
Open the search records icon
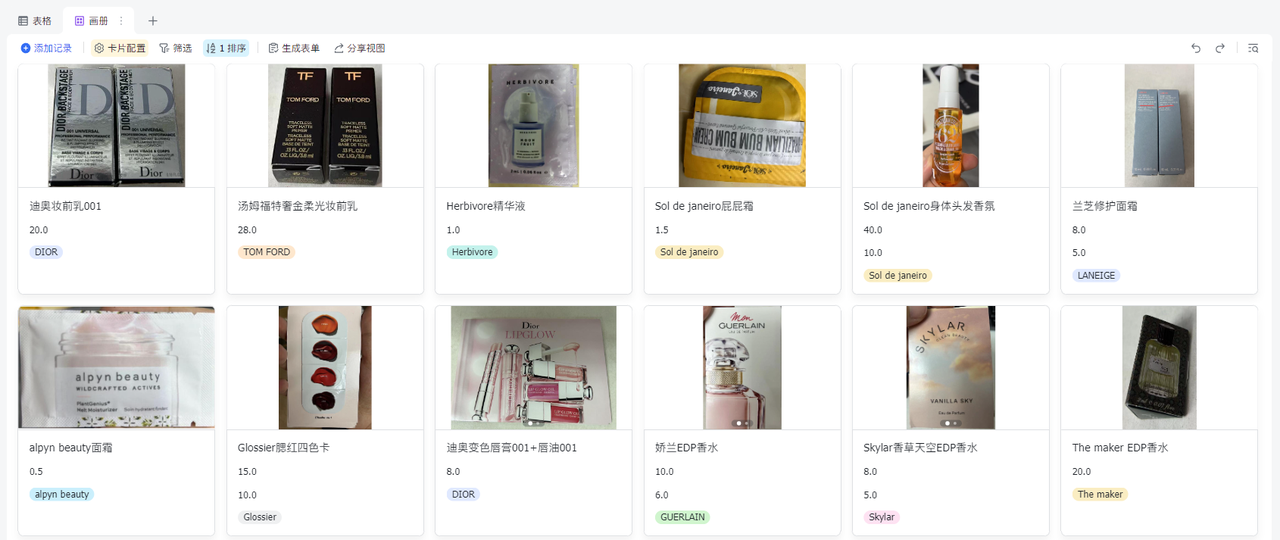1254,48
